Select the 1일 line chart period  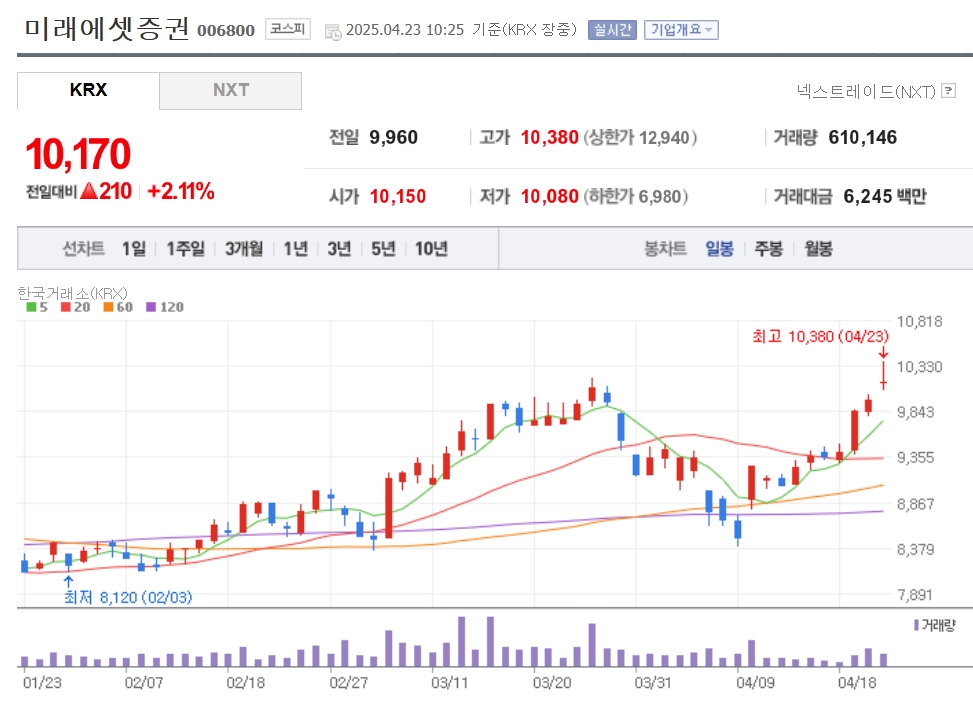134,249
